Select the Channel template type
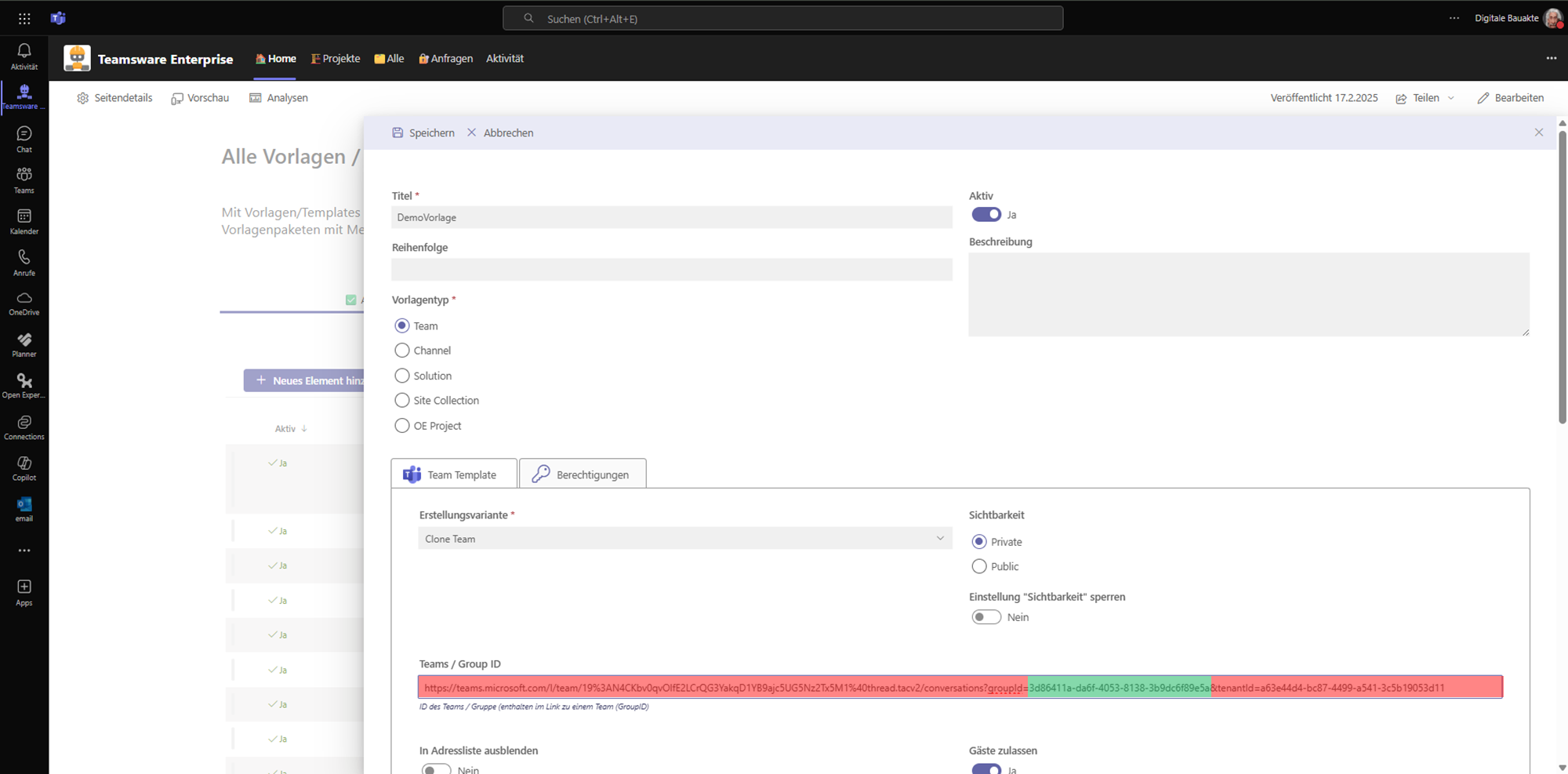 402,351
